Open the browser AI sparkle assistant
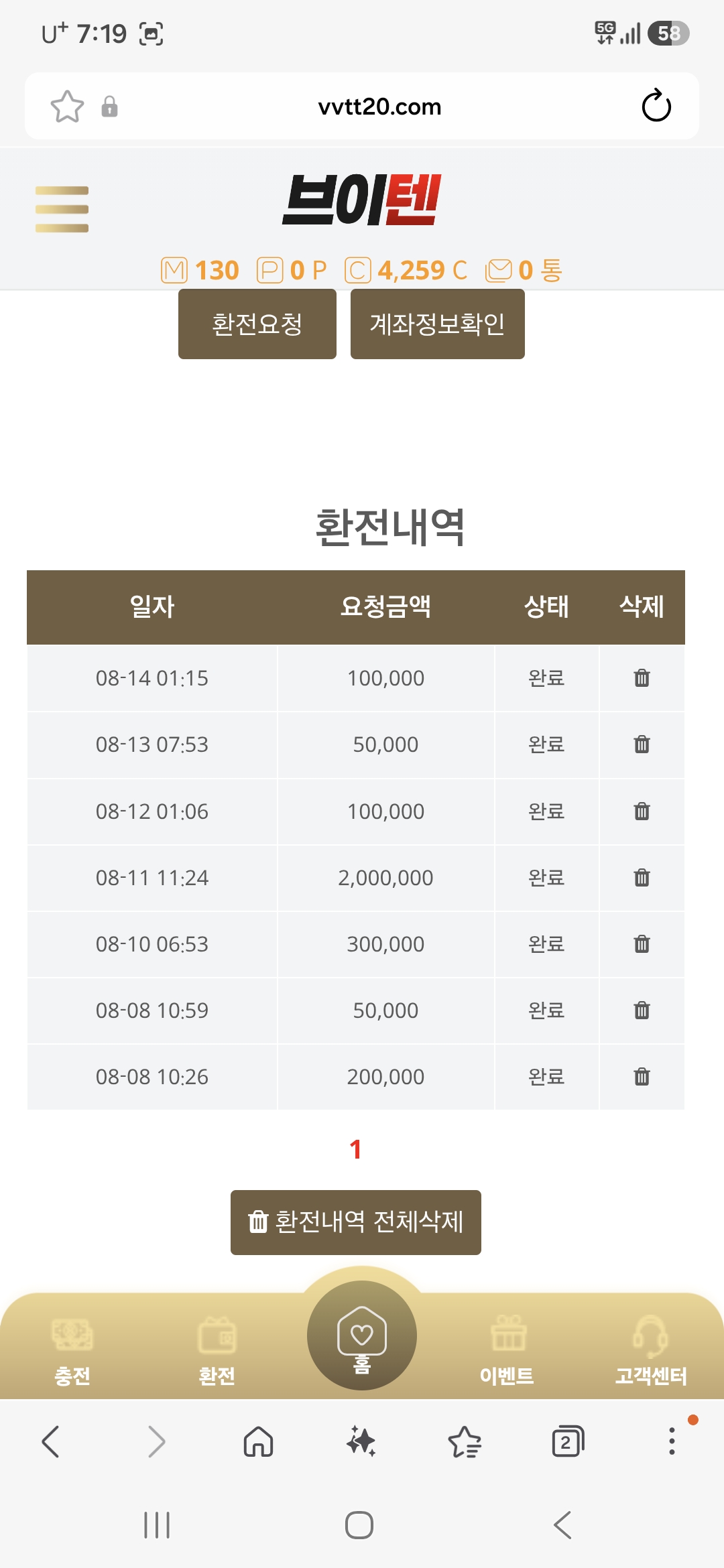This screenshot has height=1568, width=724. point(361,1441)
